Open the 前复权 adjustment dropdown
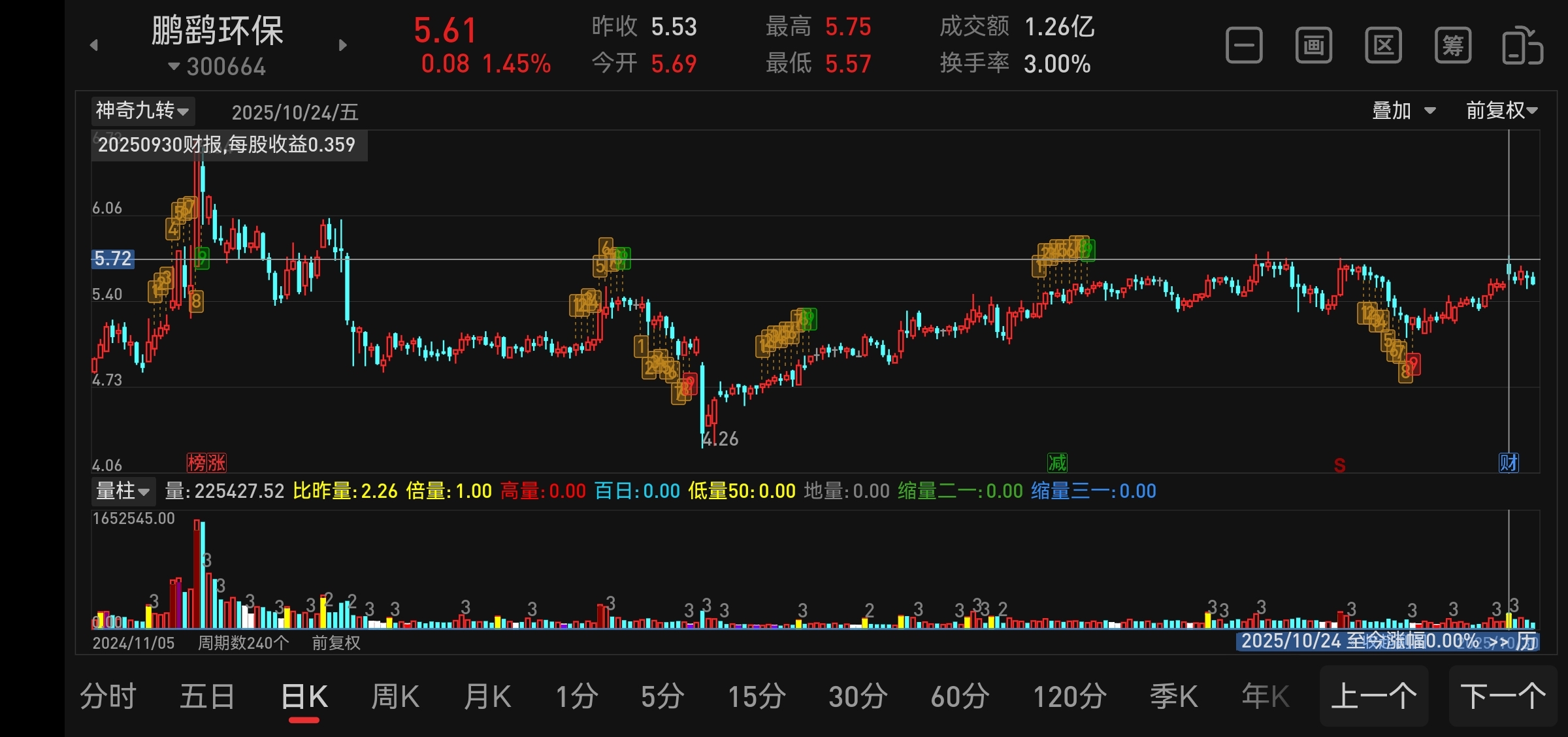 pos(1501,111)
